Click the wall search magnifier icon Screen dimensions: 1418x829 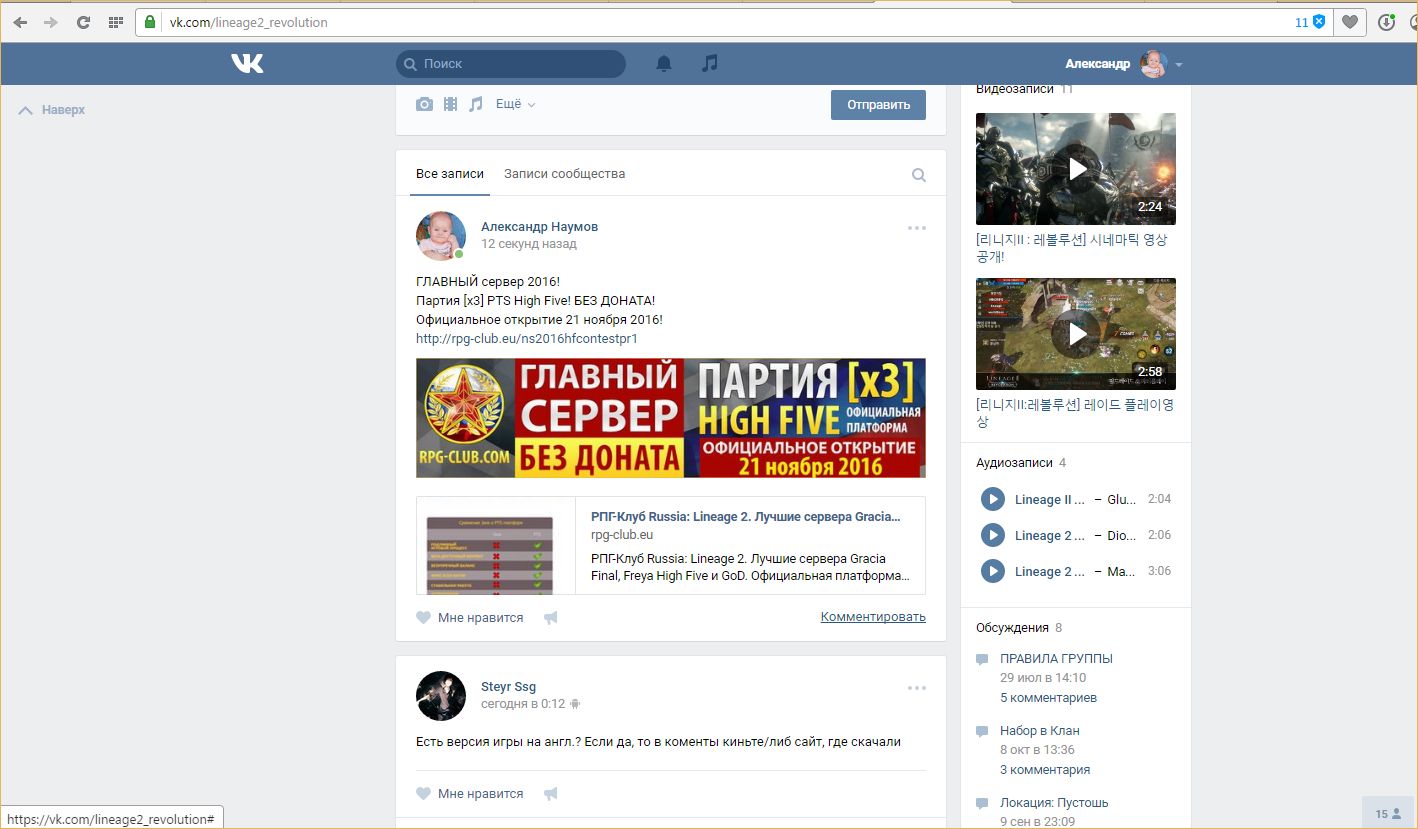pos(918,175)
